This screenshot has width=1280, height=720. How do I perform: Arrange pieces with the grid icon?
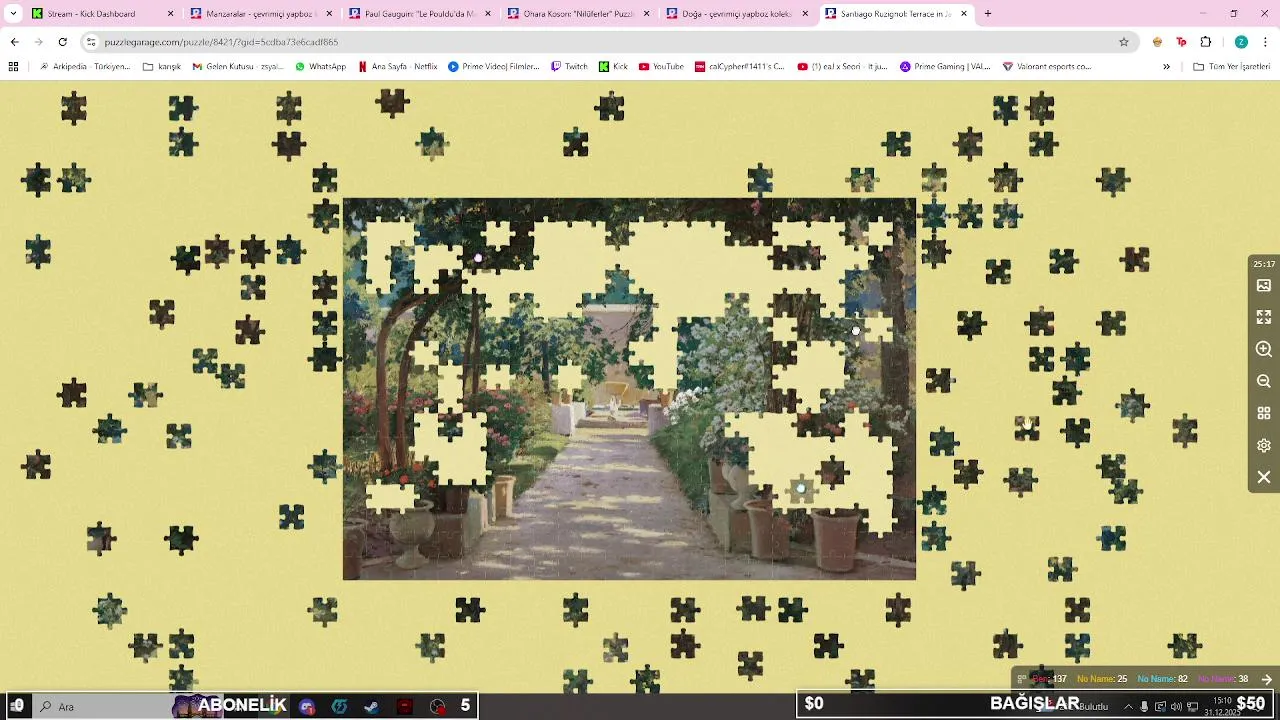click(x=1264, y=413)
